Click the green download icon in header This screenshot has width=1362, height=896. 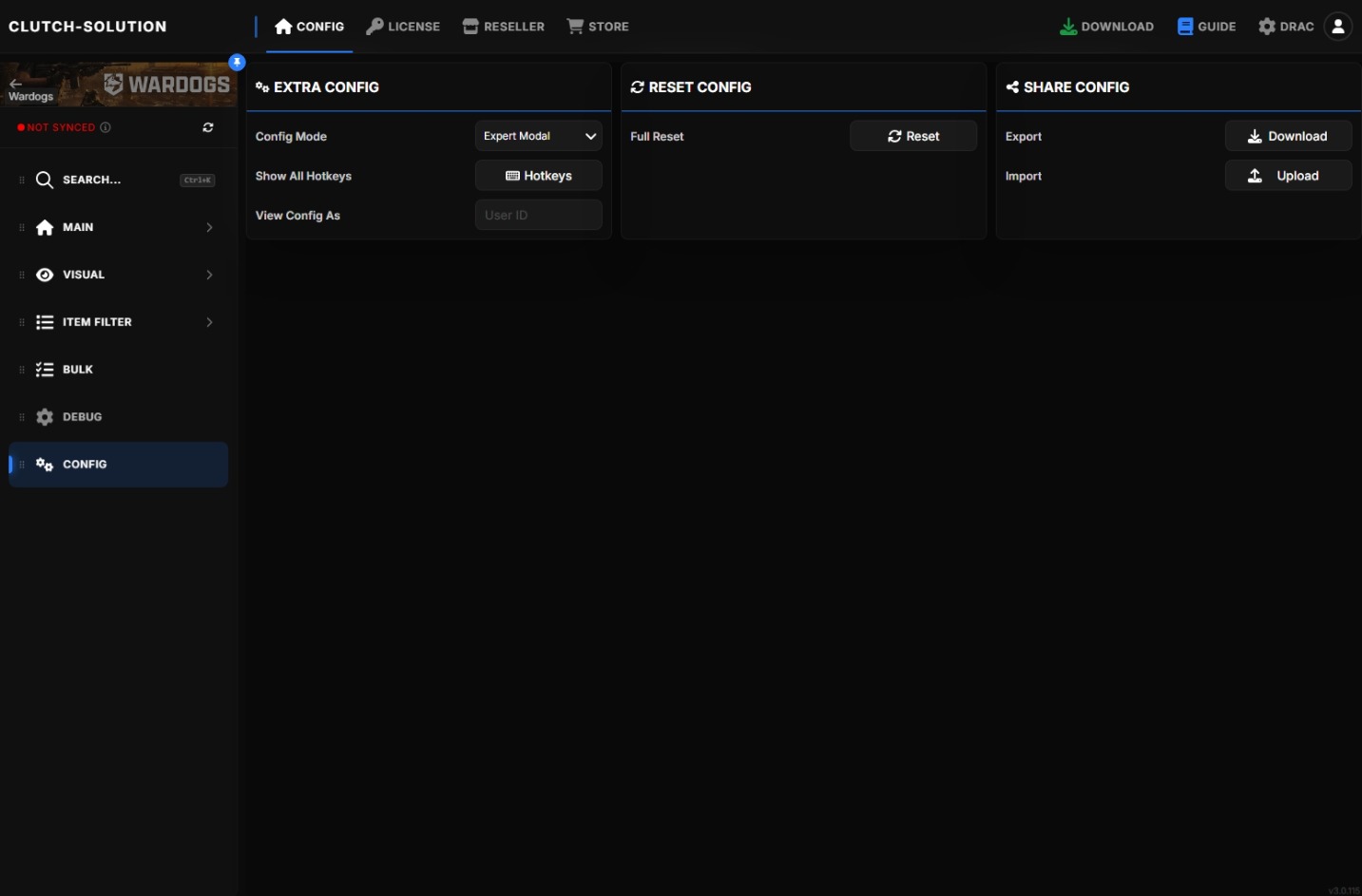[x=1068, y=27]
